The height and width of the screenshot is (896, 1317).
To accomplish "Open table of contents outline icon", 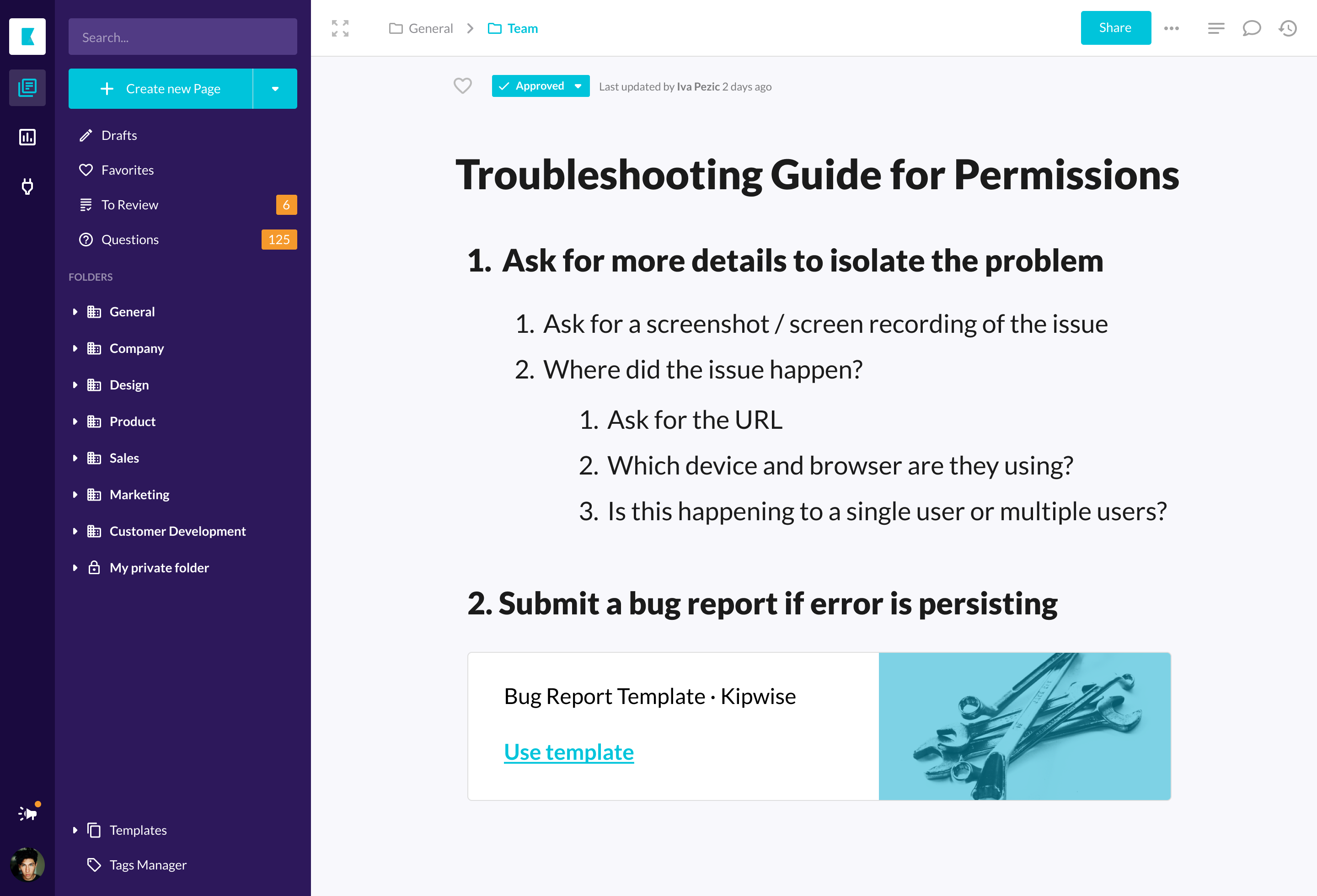I will tap(1215, 28).
